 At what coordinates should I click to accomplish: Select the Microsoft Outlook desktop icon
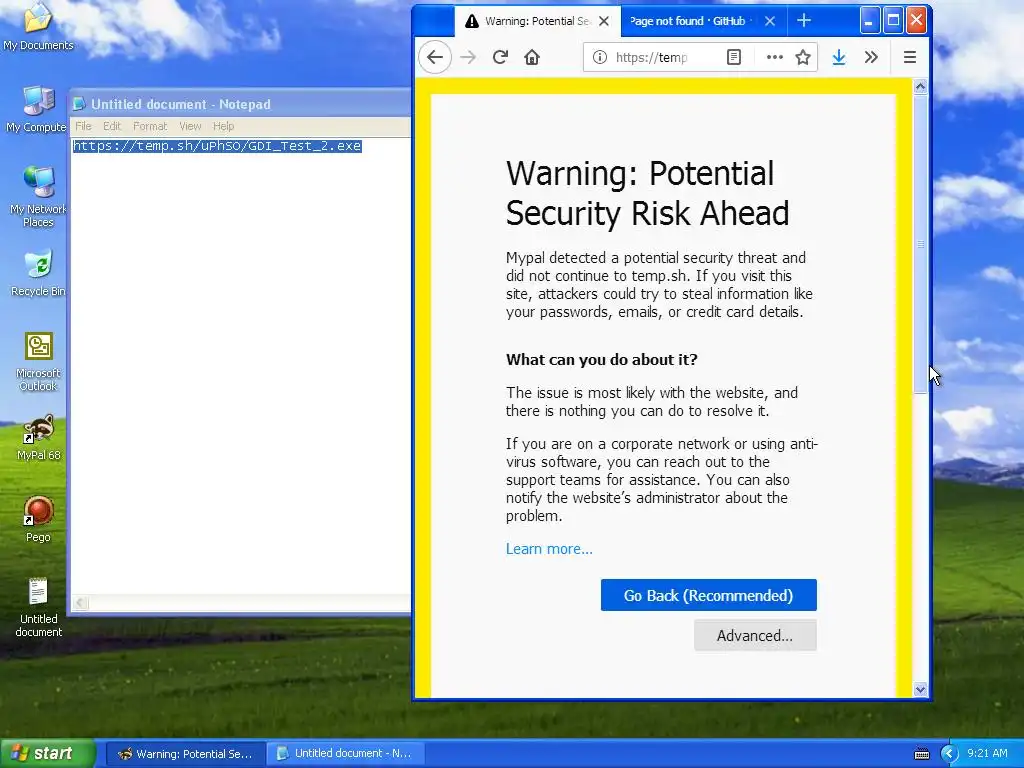38,362
